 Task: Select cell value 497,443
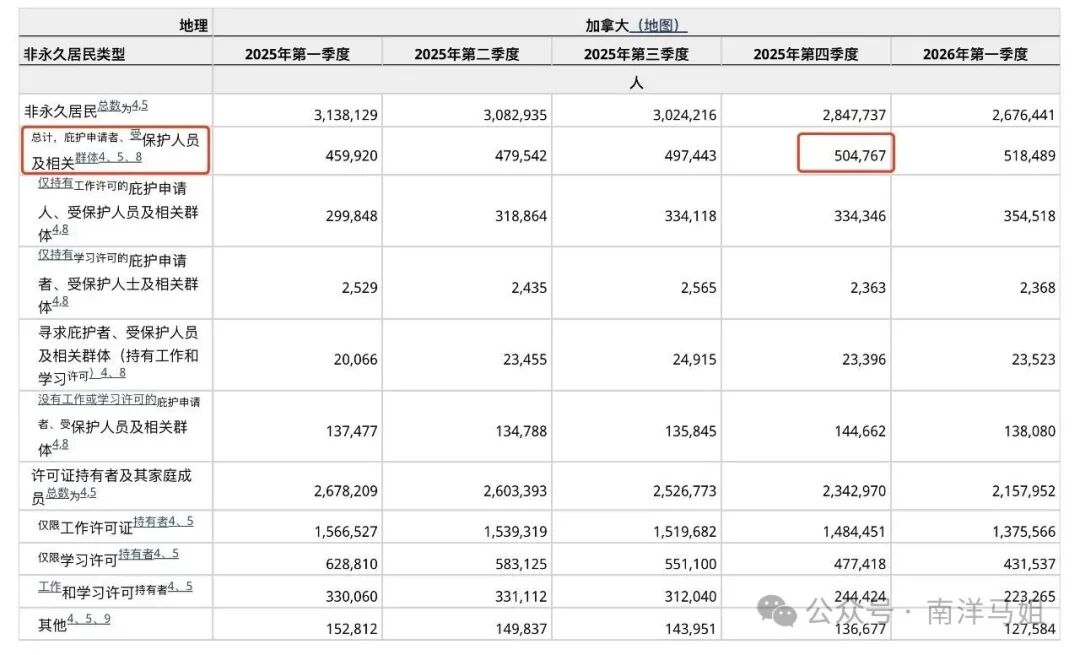pos(690,156)
